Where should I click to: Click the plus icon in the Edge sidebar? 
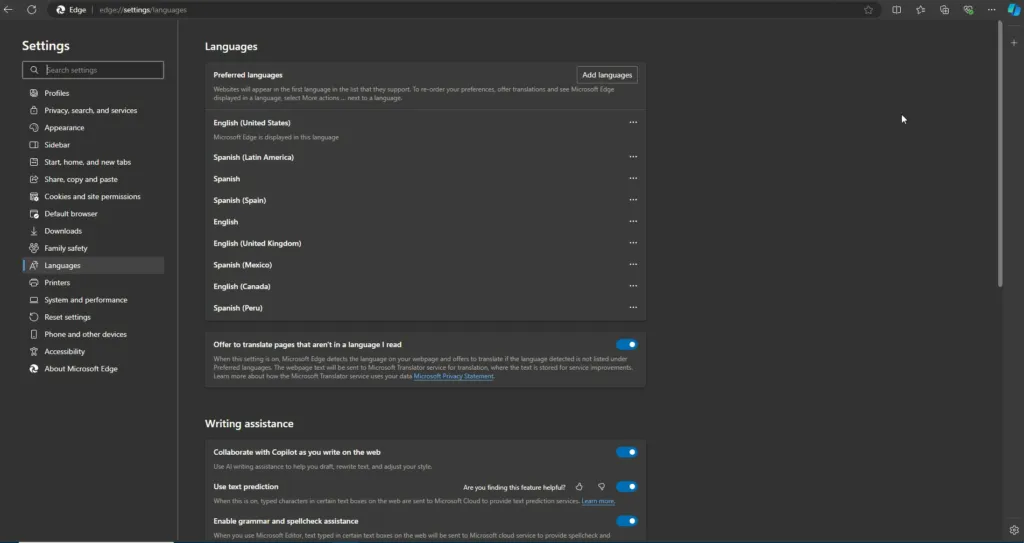(1014, 42)
